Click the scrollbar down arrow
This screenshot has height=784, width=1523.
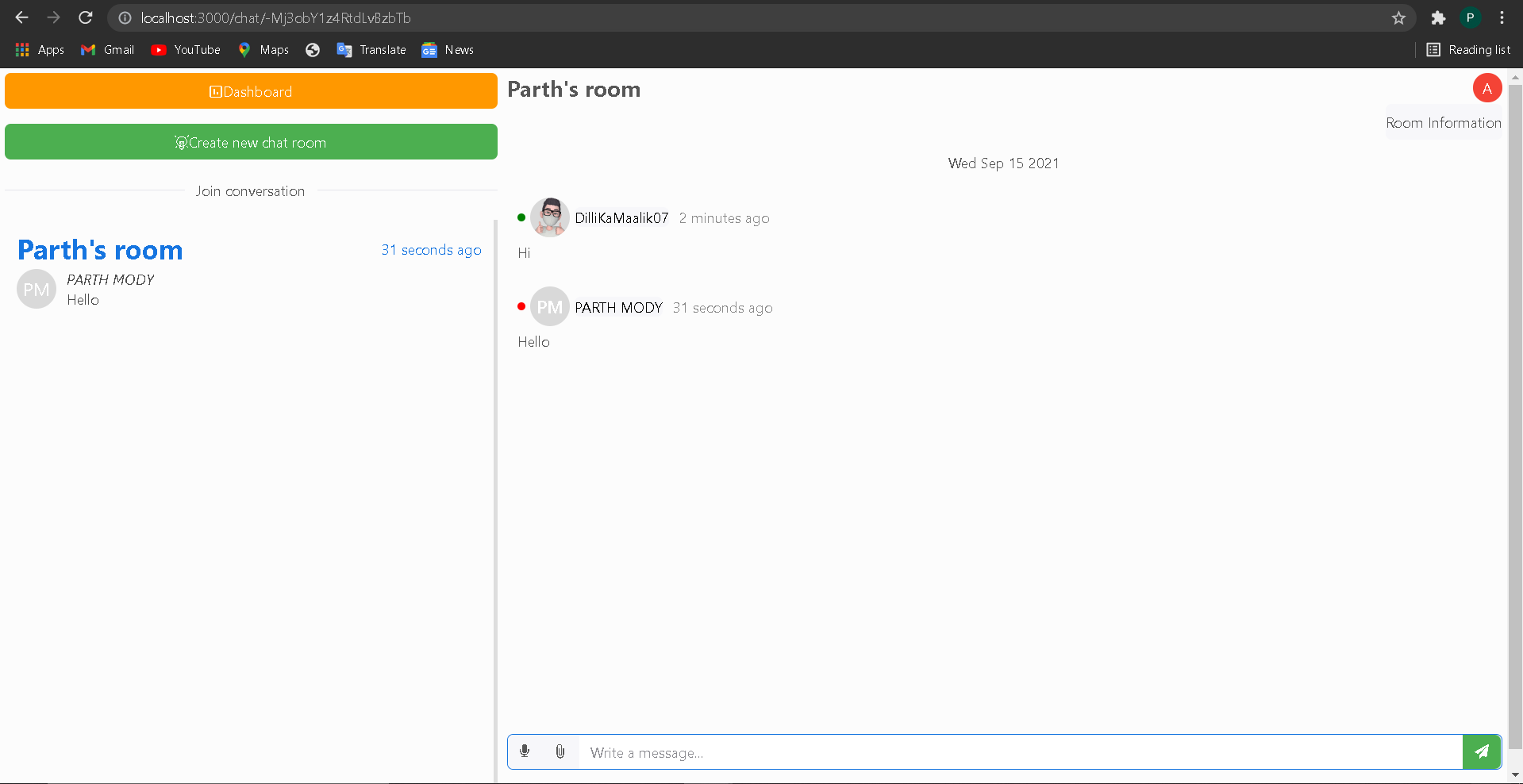pos(1515,774)
